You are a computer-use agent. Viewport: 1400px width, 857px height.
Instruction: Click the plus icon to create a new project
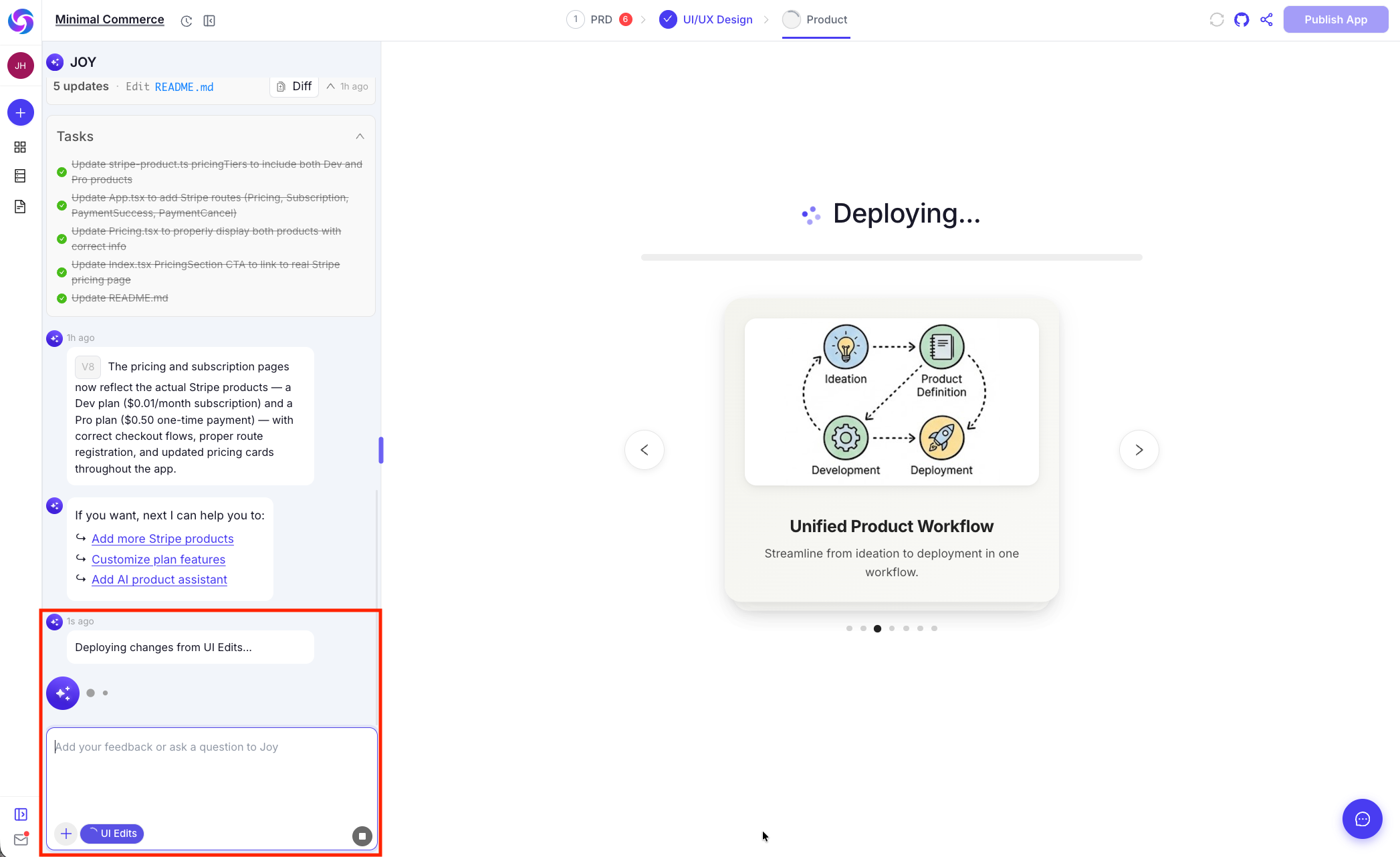(x=20, y=112)
